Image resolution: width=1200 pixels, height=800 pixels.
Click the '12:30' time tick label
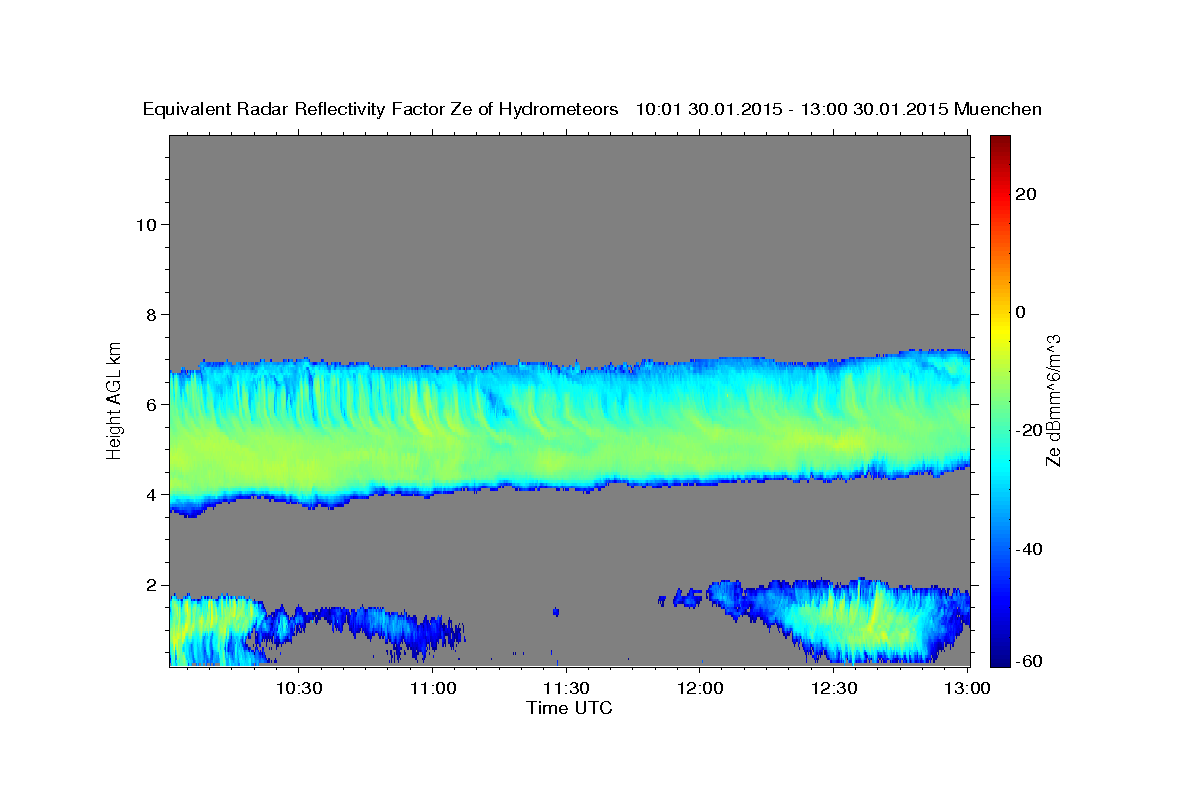[x=835, y=689]
